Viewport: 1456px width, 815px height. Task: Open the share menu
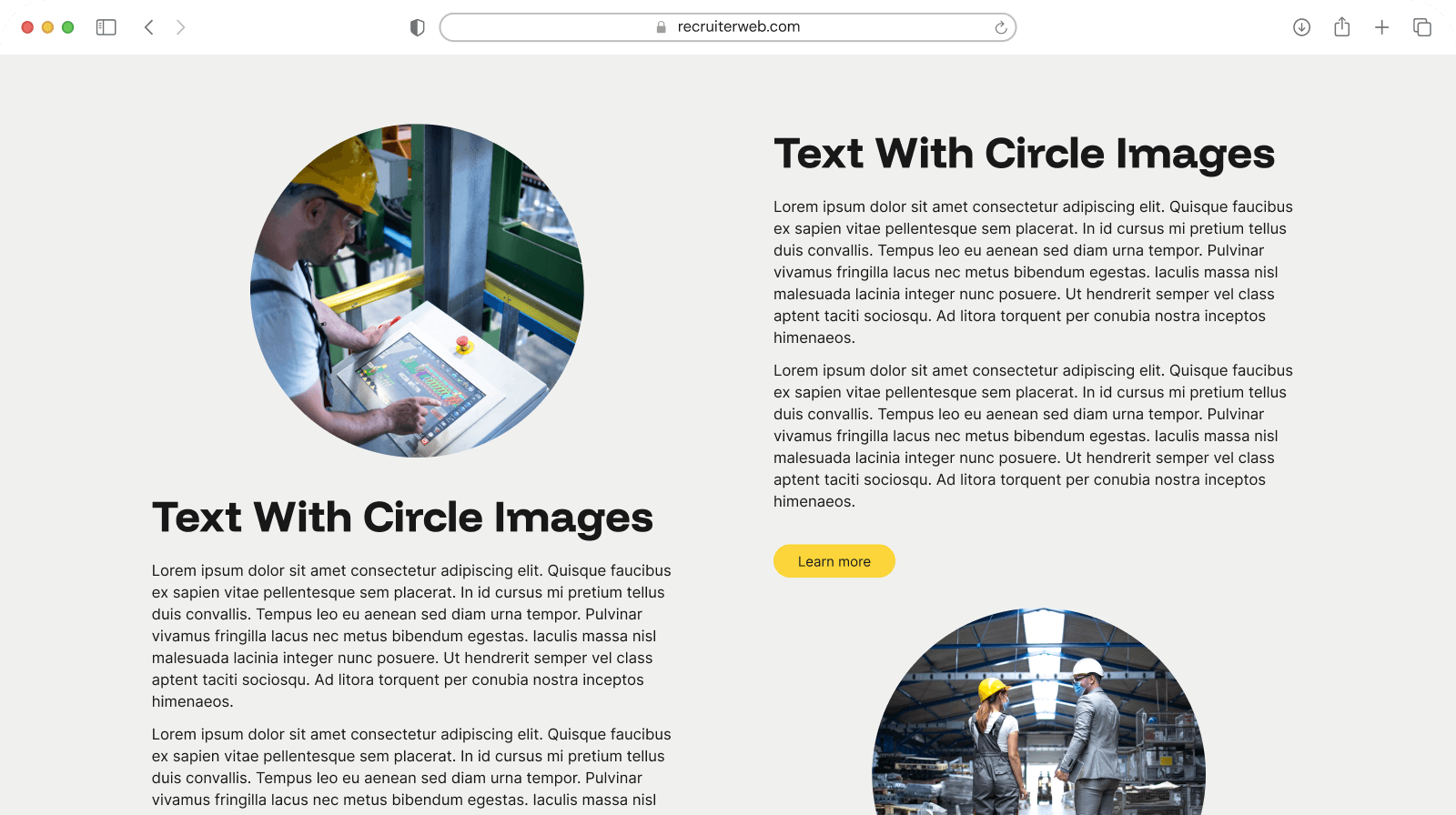pos(1341,27)
